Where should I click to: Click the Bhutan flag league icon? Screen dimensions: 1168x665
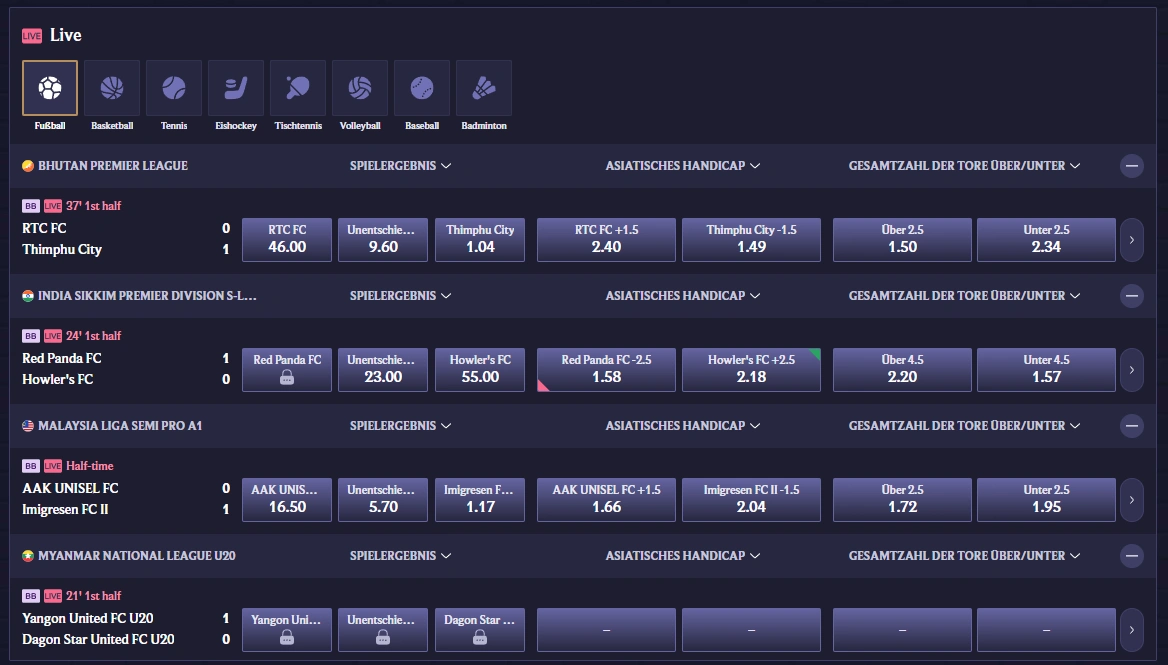tap(28, 166)
